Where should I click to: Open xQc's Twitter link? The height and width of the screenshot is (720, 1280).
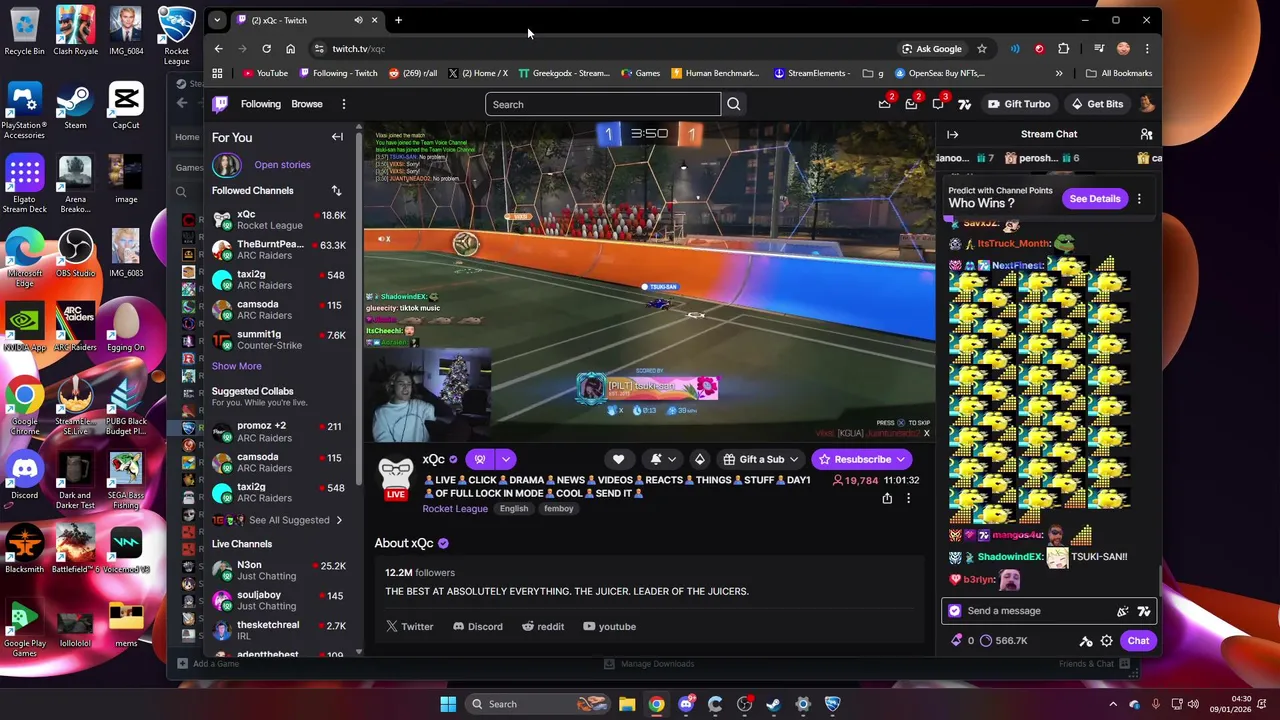[410, 627]
